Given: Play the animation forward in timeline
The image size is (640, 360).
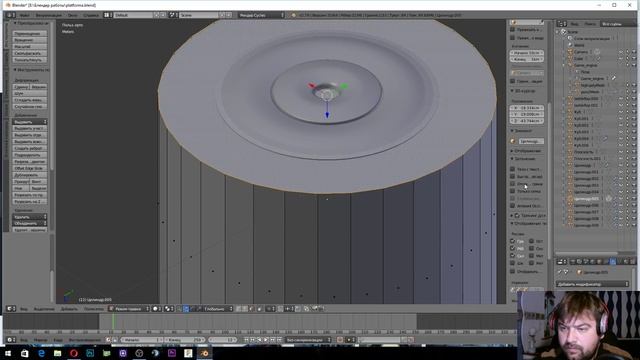Looking at the screenshot, I should pos(266,340).
